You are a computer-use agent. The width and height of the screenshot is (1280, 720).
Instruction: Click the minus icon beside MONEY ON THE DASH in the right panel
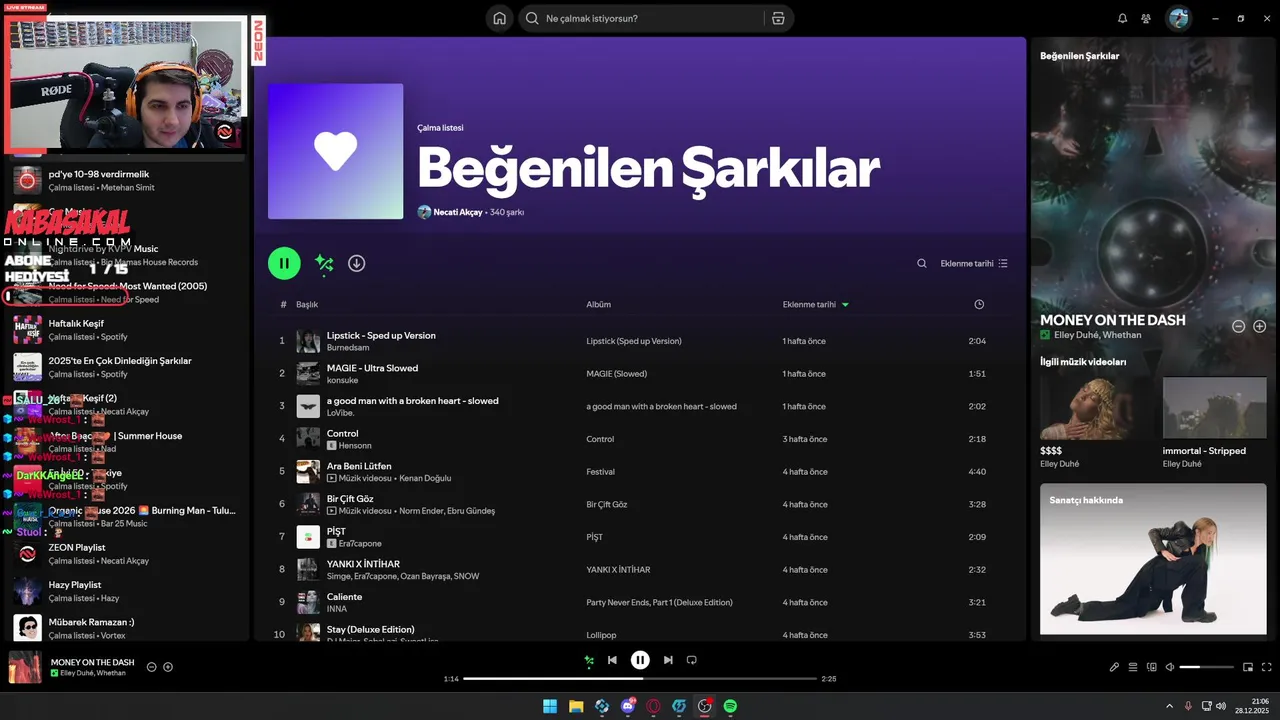[x=1238, y=326]
